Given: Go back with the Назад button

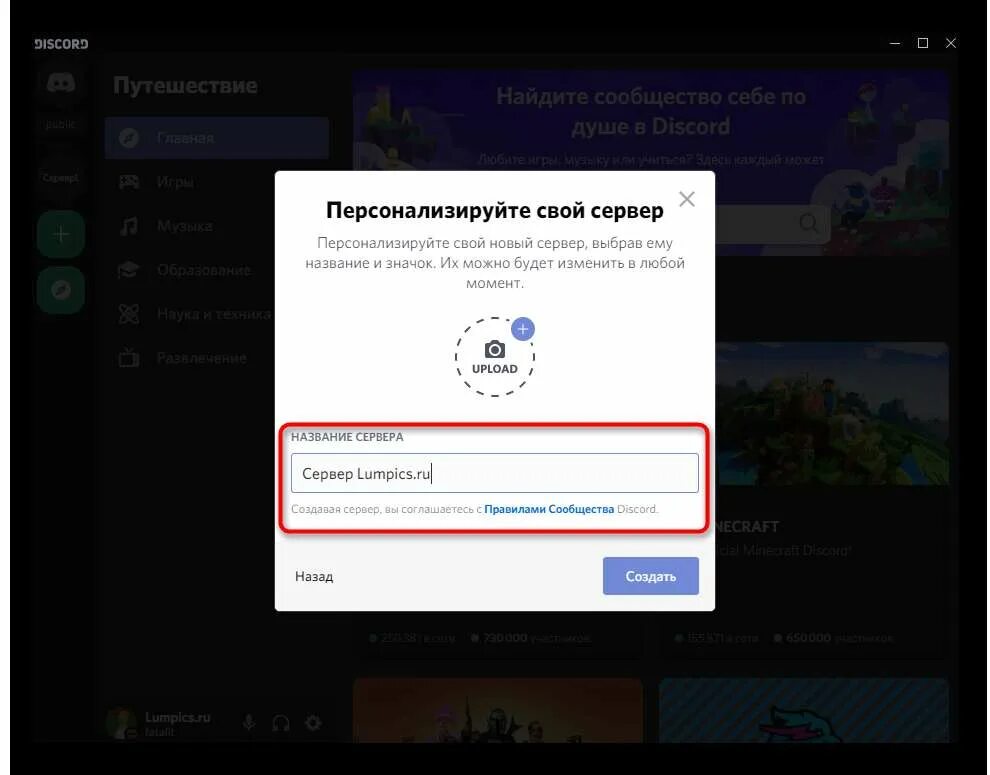Looking at the screenshot, I should click(314, 576).
